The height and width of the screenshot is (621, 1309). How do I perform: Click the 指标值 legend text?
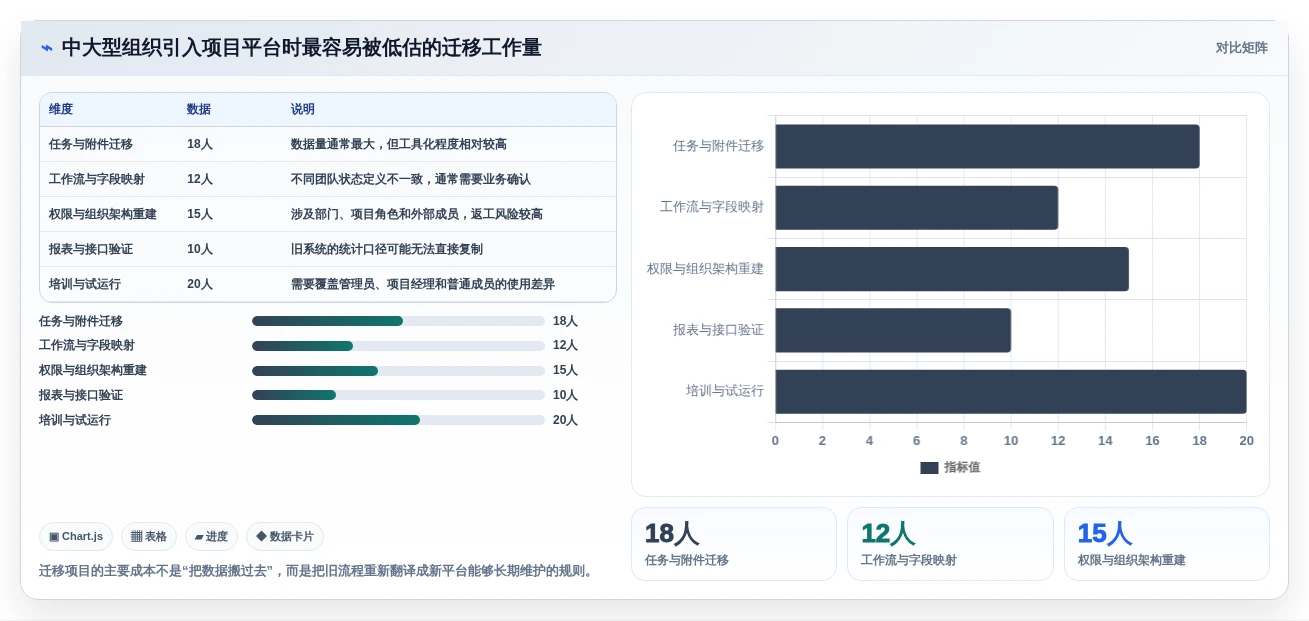[x=962, y=468]
